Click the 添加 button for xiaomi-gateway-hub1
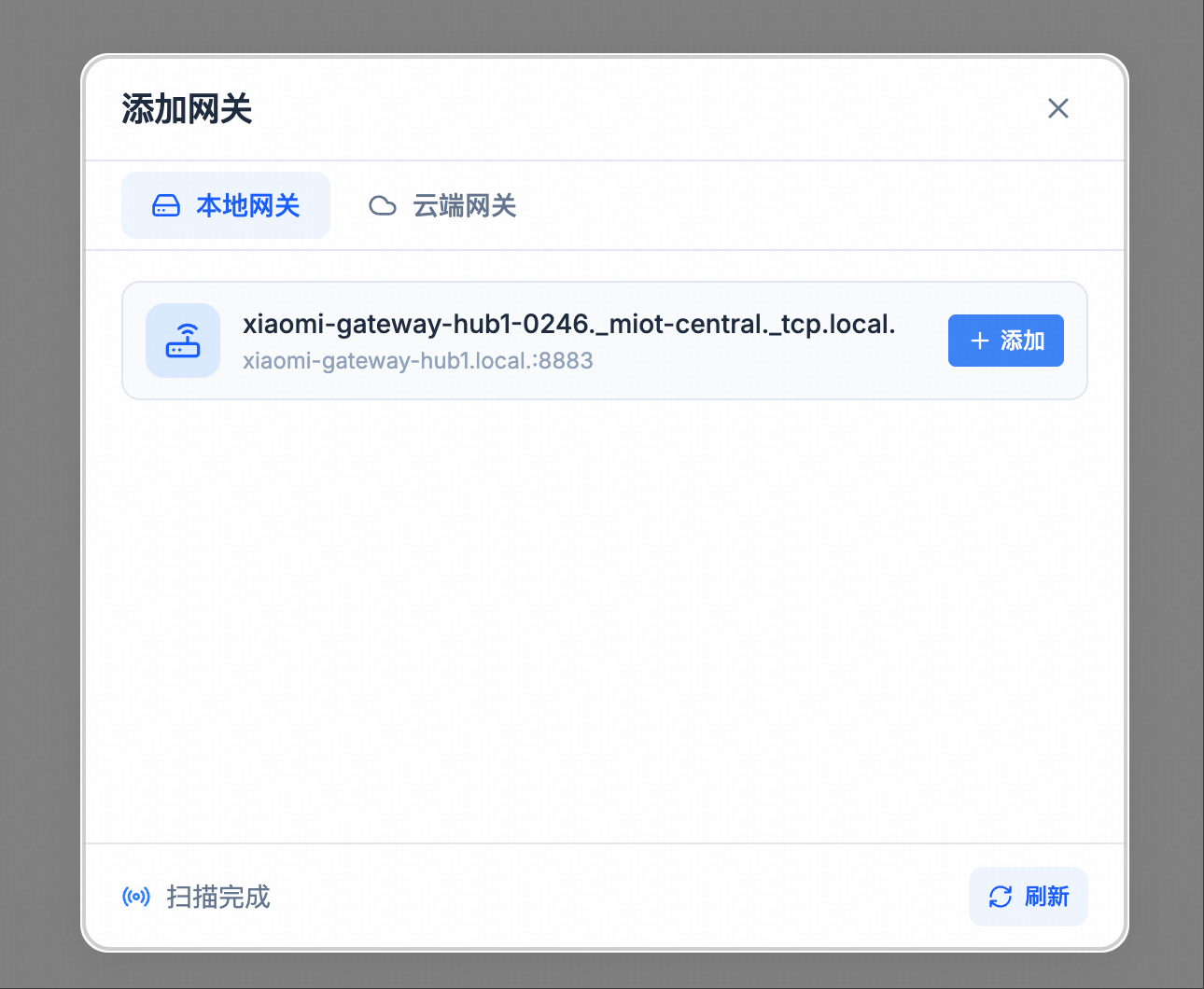1204x989 pixels. coord(1005,341)
